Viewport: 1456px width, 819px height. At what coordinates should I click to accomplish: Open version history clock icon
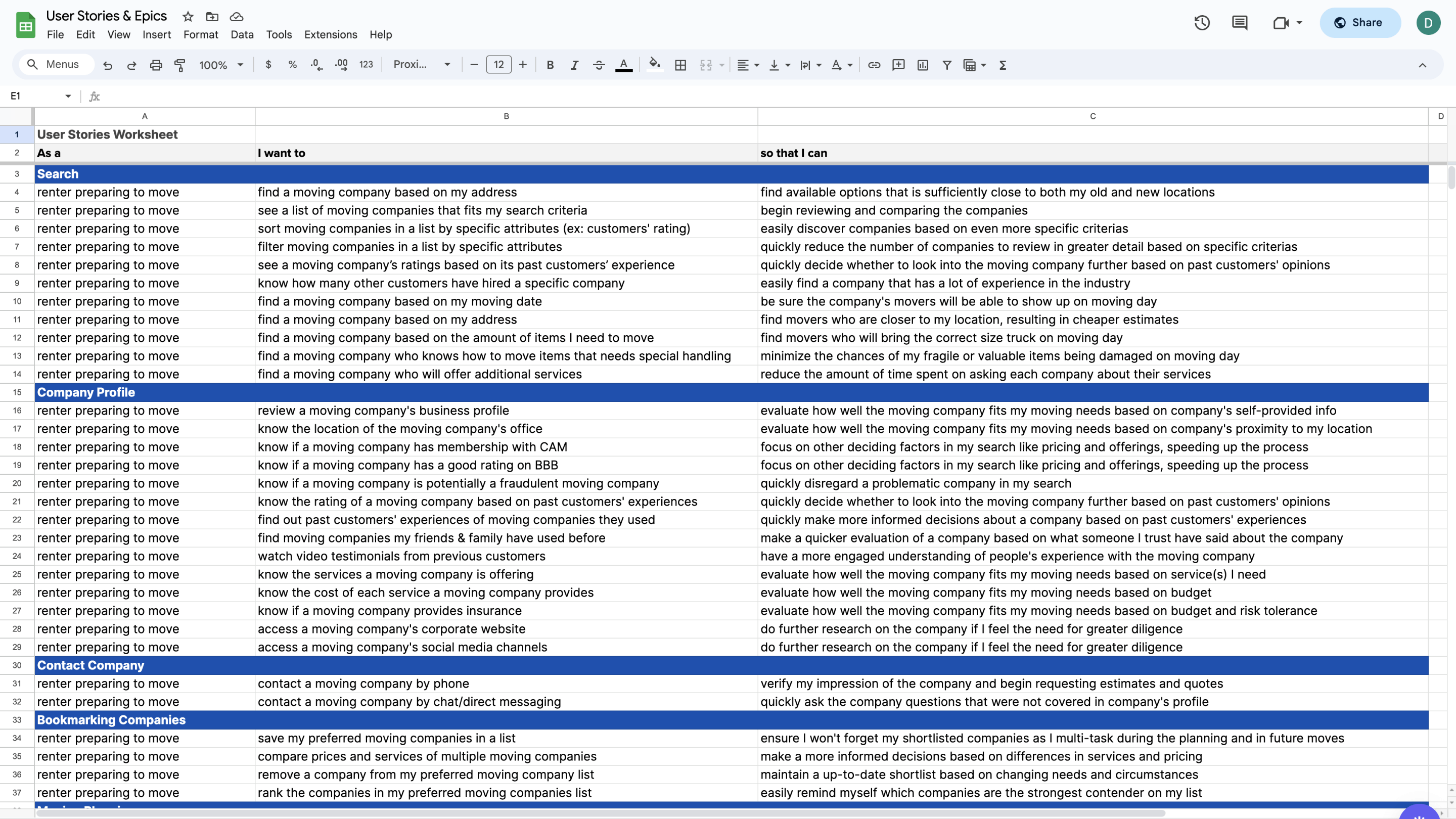coord(1202,23)
